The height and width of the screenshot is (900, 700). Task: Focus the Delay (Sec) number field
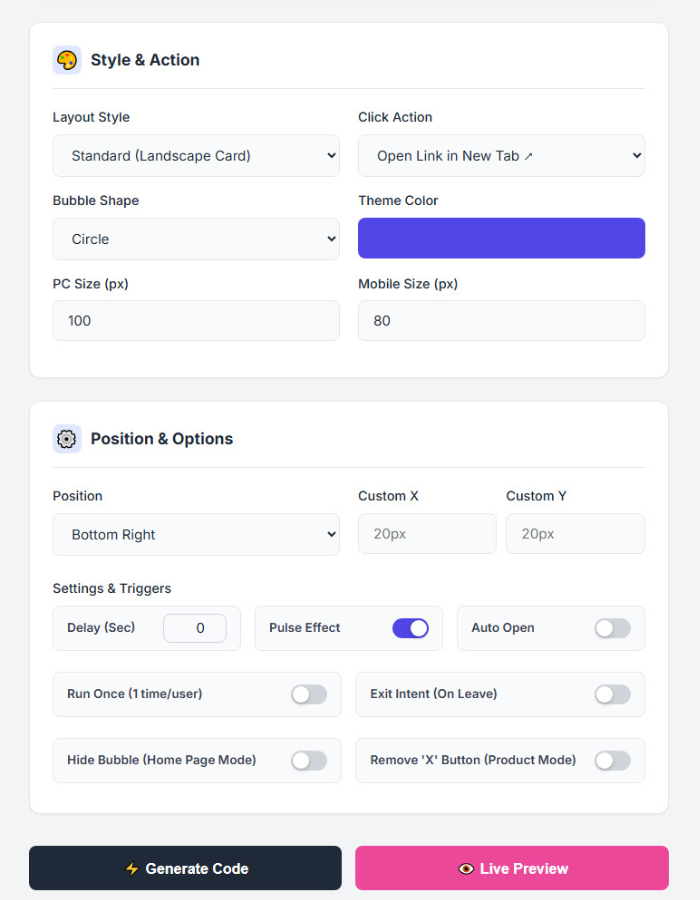point(195,628)
